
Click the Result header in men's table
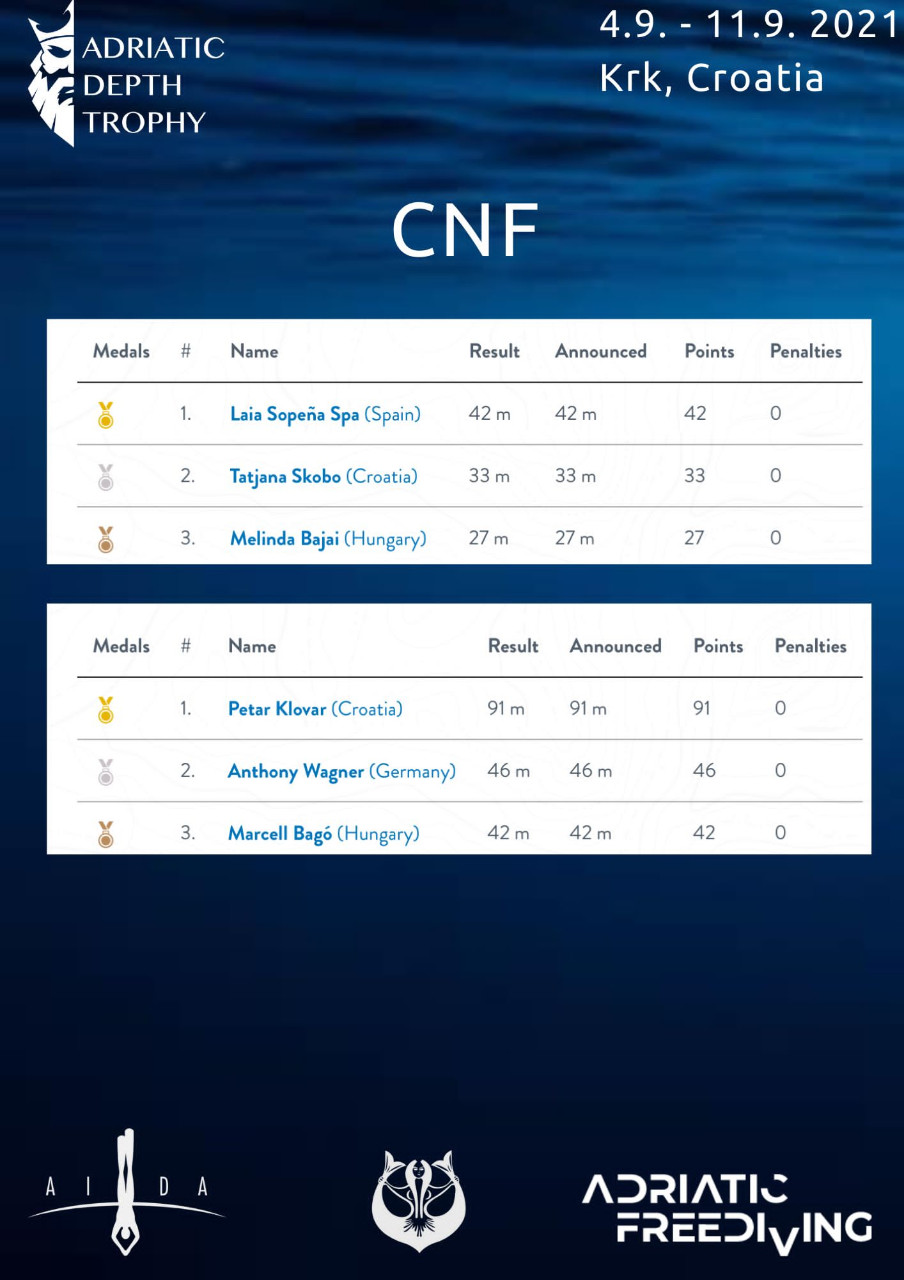(513, 646)
